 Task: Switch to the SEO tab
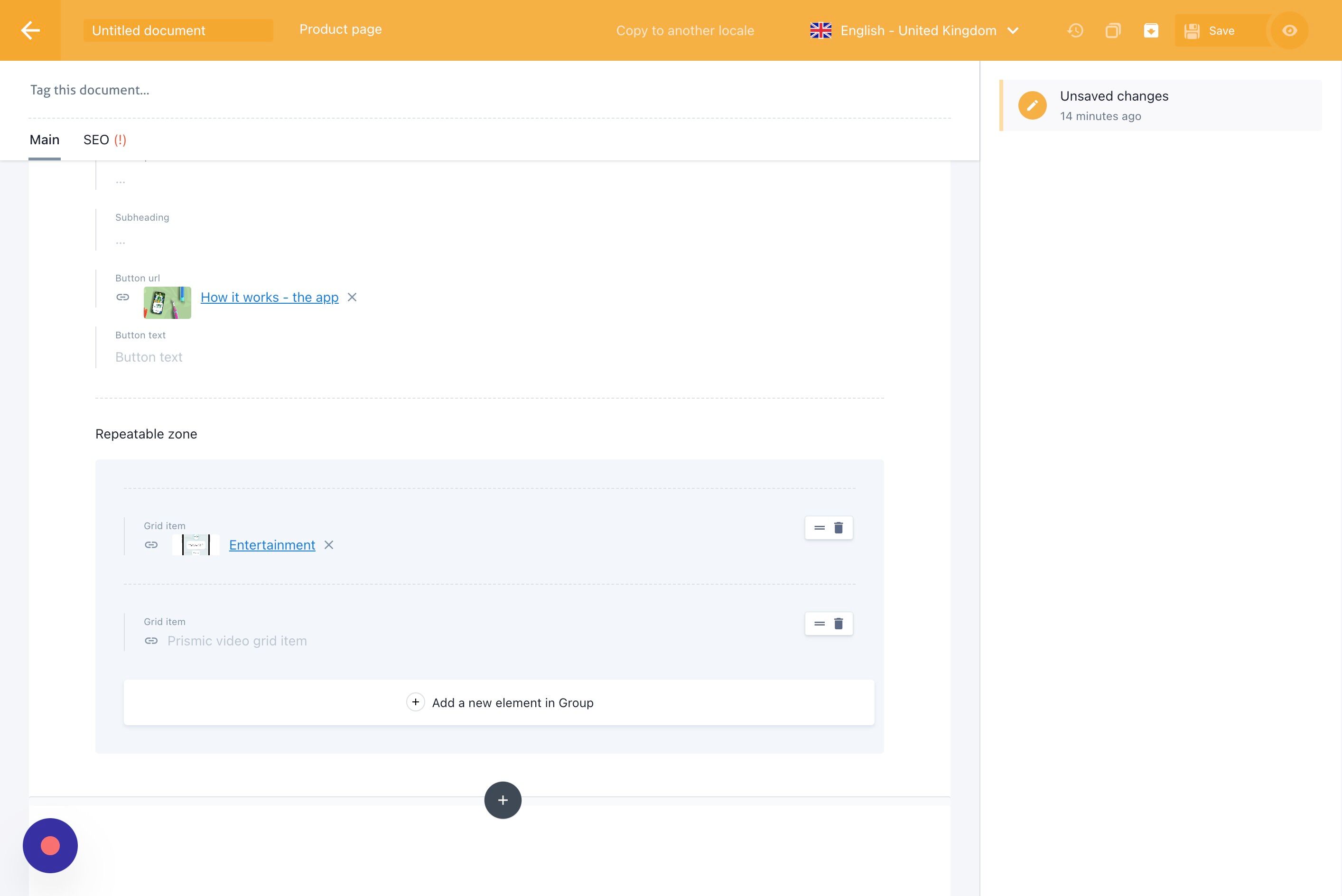104,140
